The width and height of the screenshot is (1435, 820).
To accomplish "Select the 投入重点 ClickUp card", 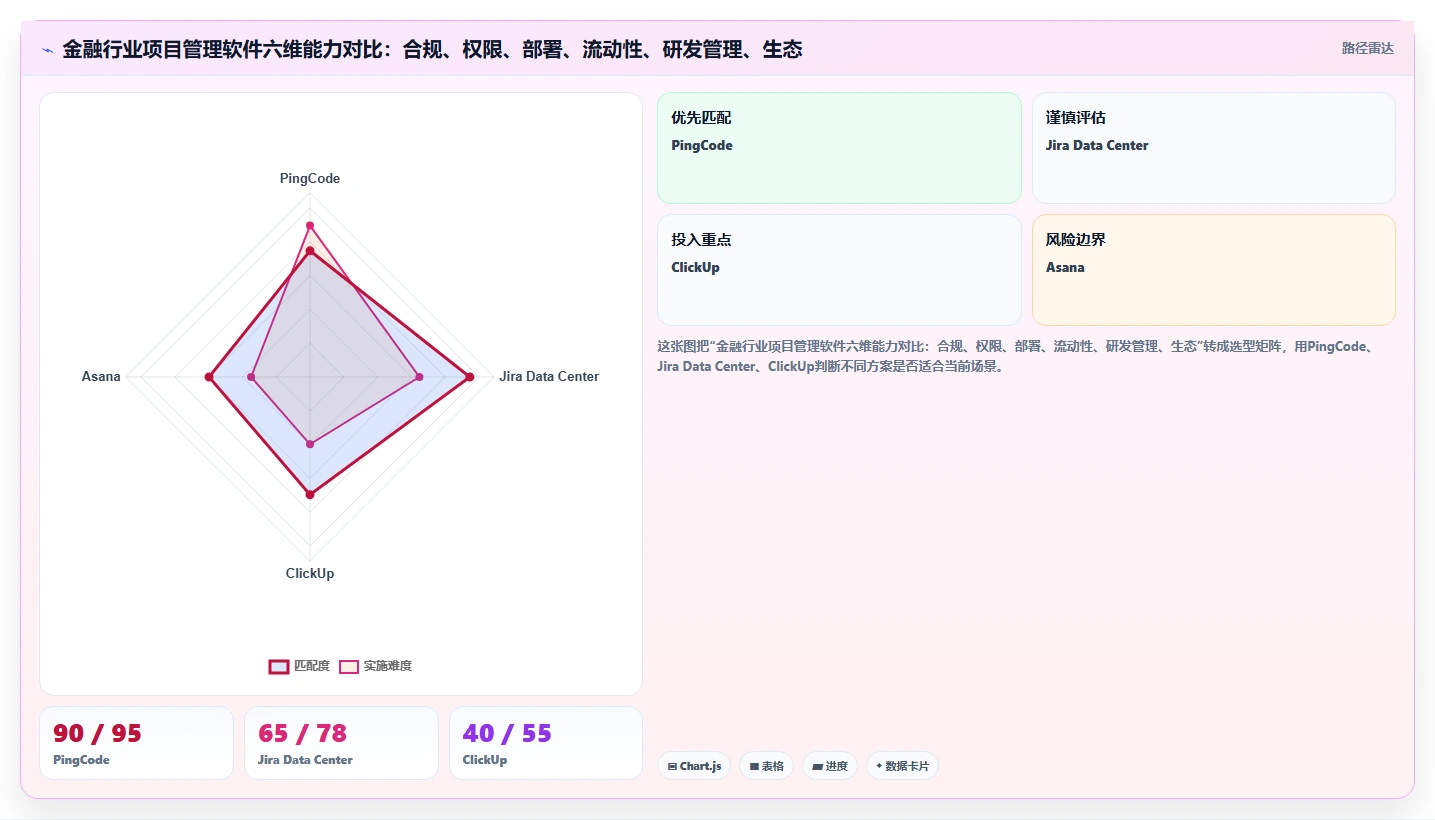I will 839,270.
